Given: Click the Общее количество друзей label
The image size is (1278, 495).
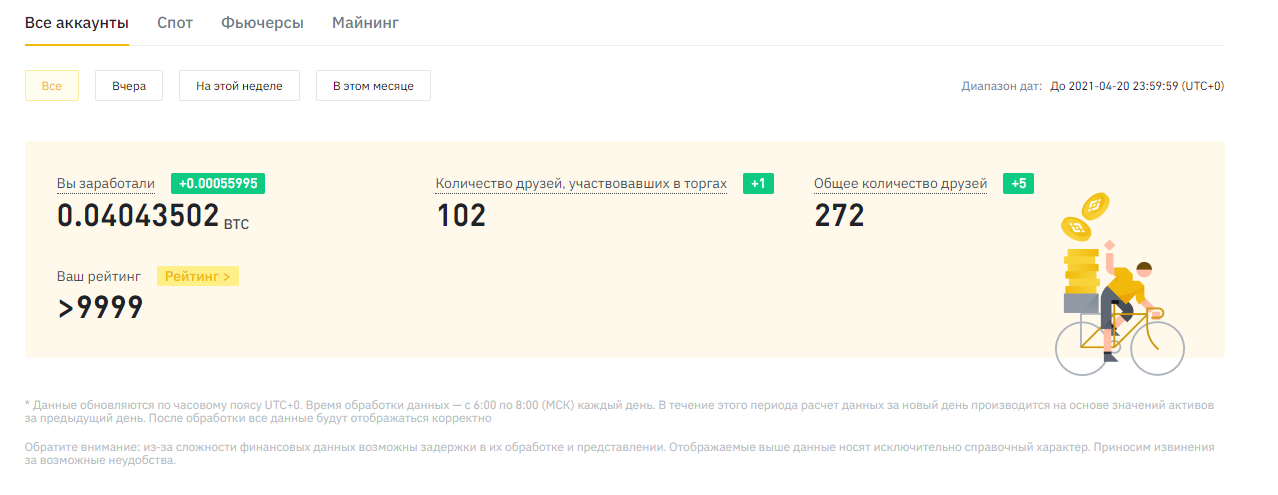Looking at the screenshot, I should [900, 184].
